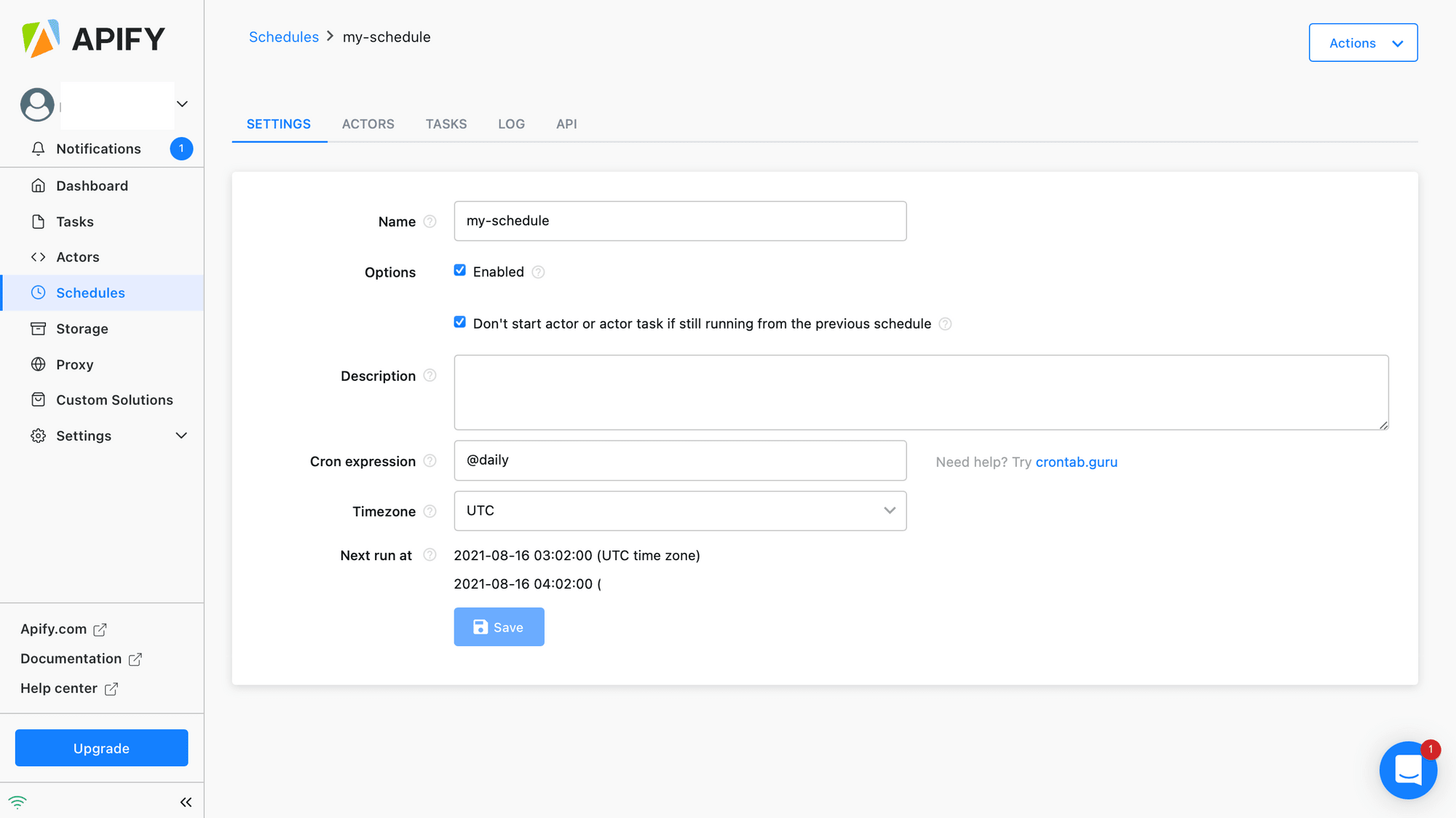
Task: Click the Cron expression field
Action: (x=680, y=460)
